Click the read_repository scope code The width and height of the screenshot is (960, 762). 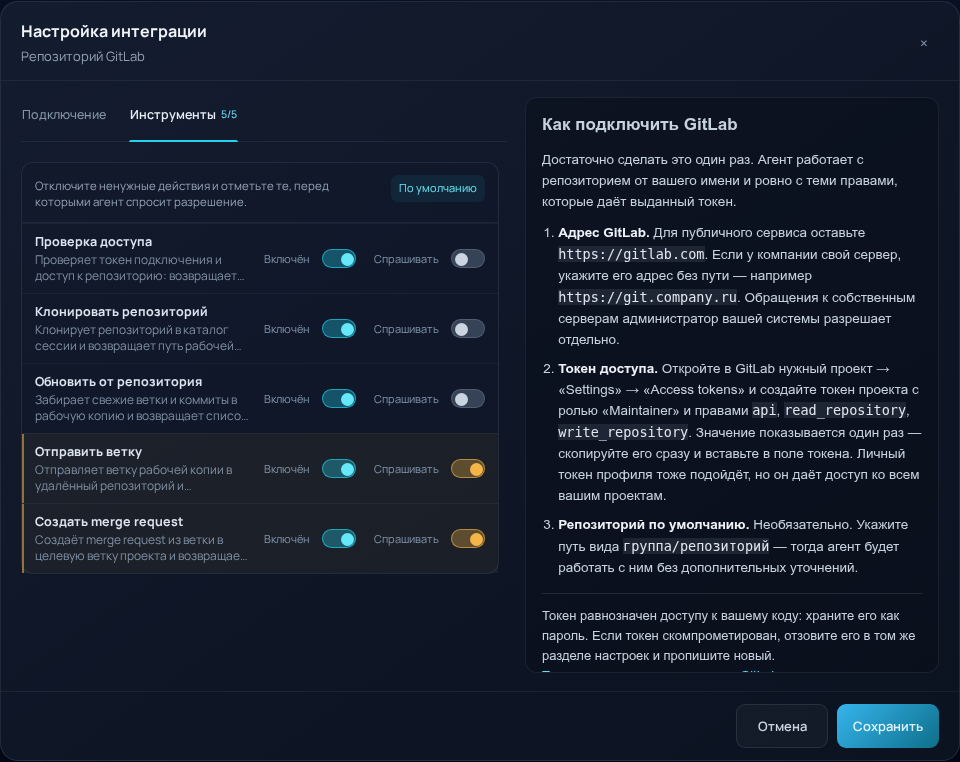[845, 410]
